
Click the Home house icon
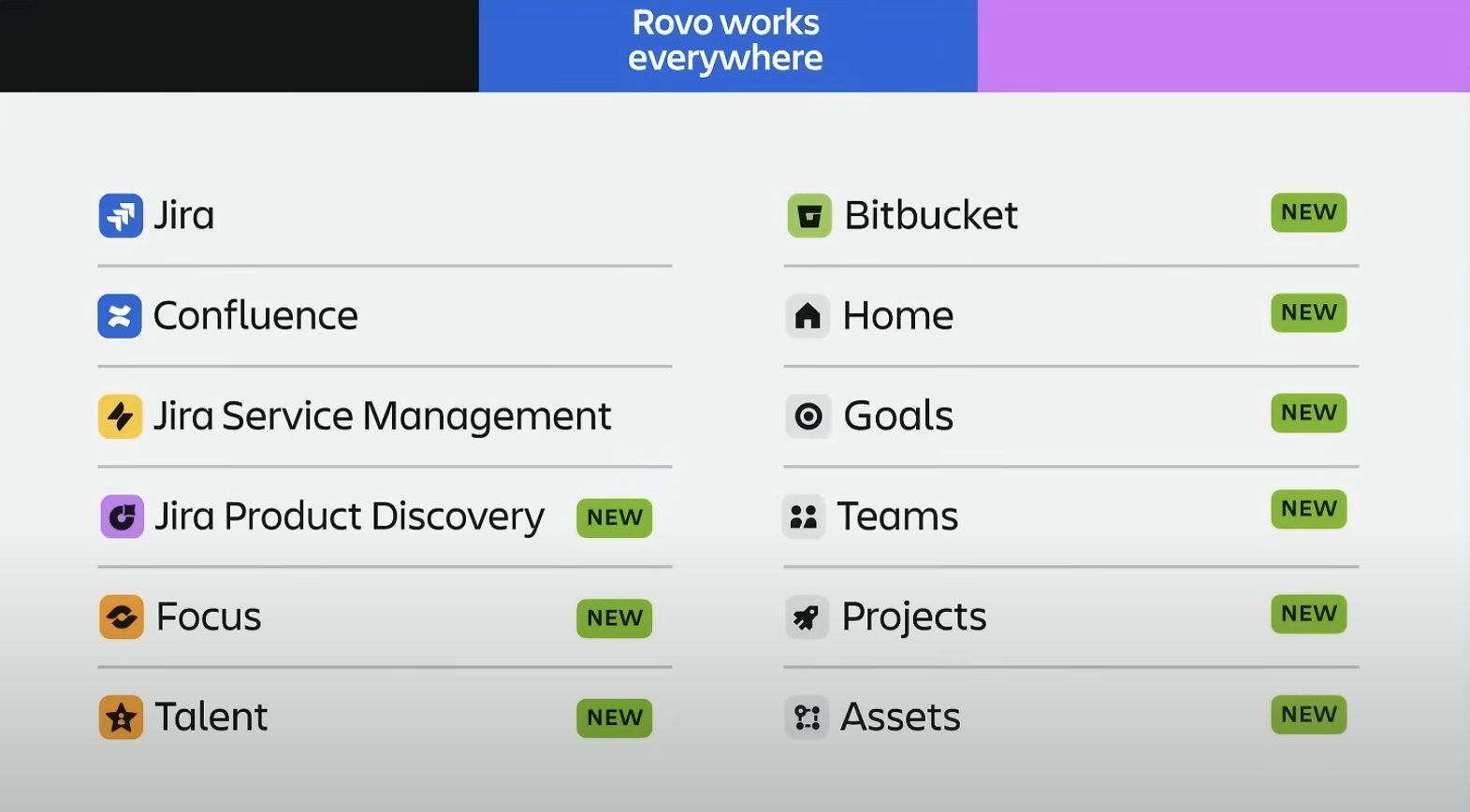[808, 316]
